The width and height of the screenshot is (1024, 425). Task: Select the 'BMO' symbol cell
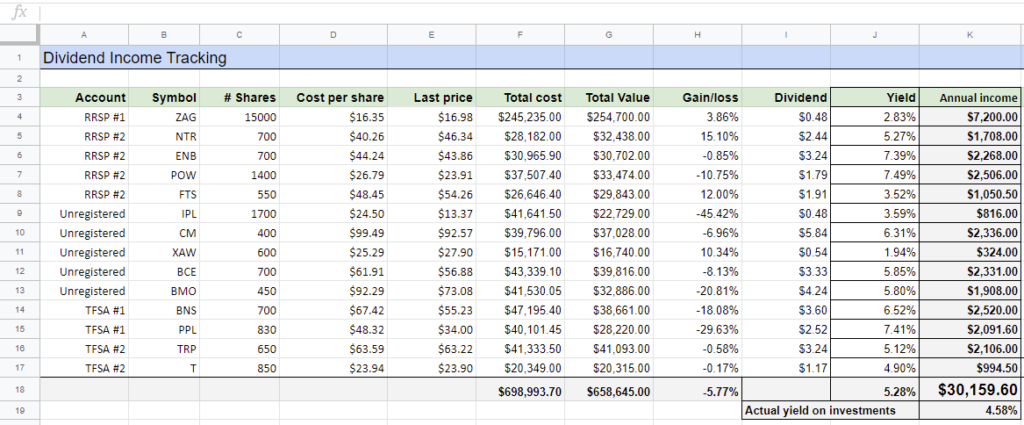click(164, 291)
